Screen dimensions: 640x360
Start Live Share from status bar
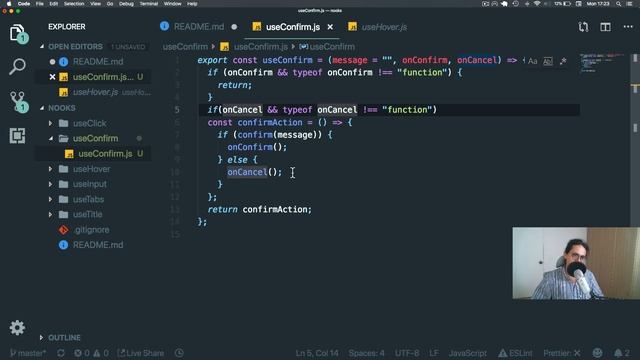141,353
